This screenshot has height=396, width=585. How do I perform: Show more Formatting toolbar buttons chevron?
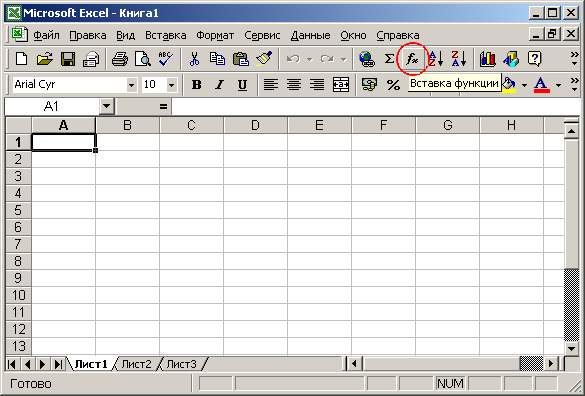[575, 85]
